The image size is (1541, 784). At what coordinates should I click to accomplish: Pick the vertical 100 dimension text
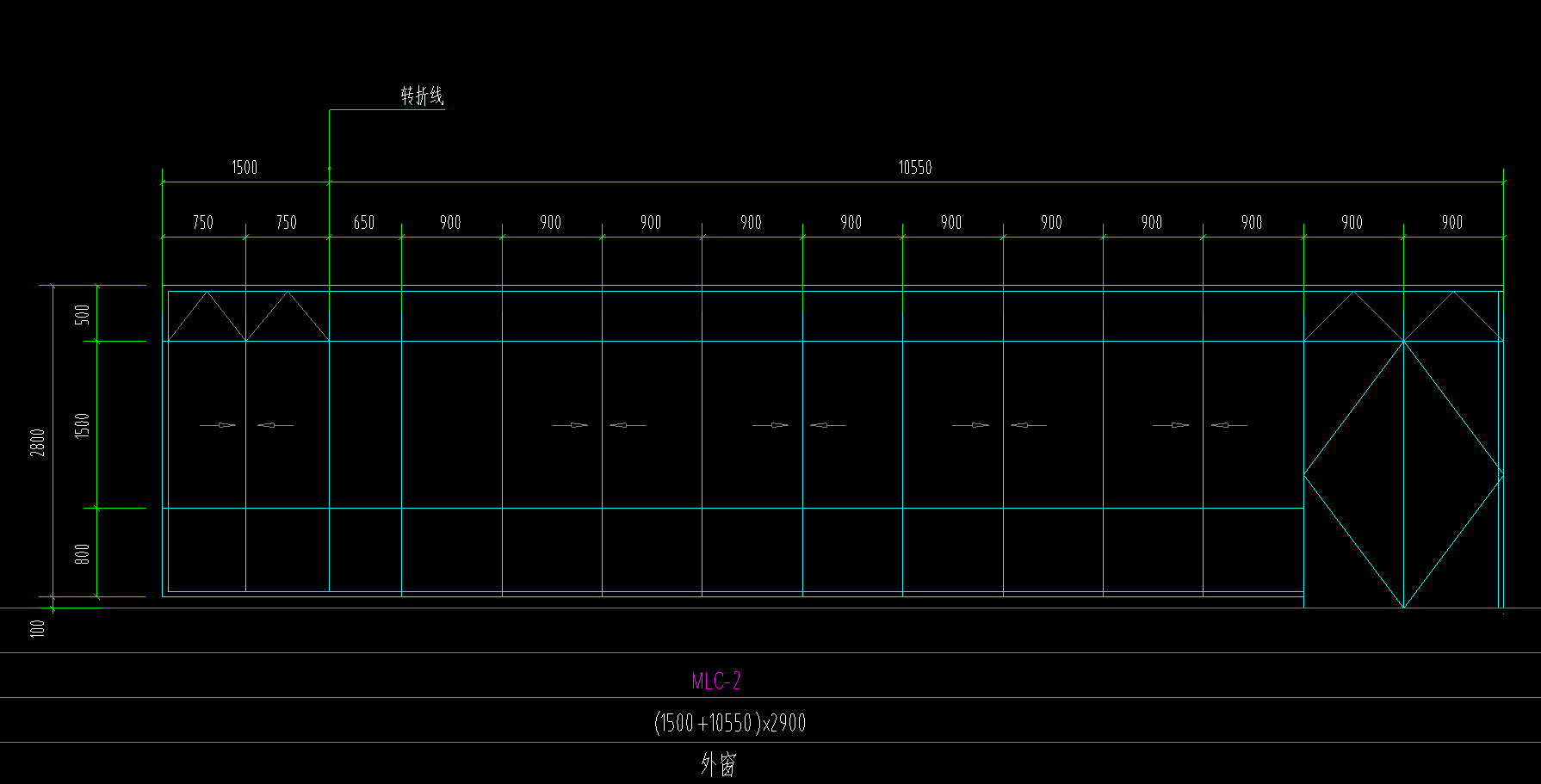[38, 628]
